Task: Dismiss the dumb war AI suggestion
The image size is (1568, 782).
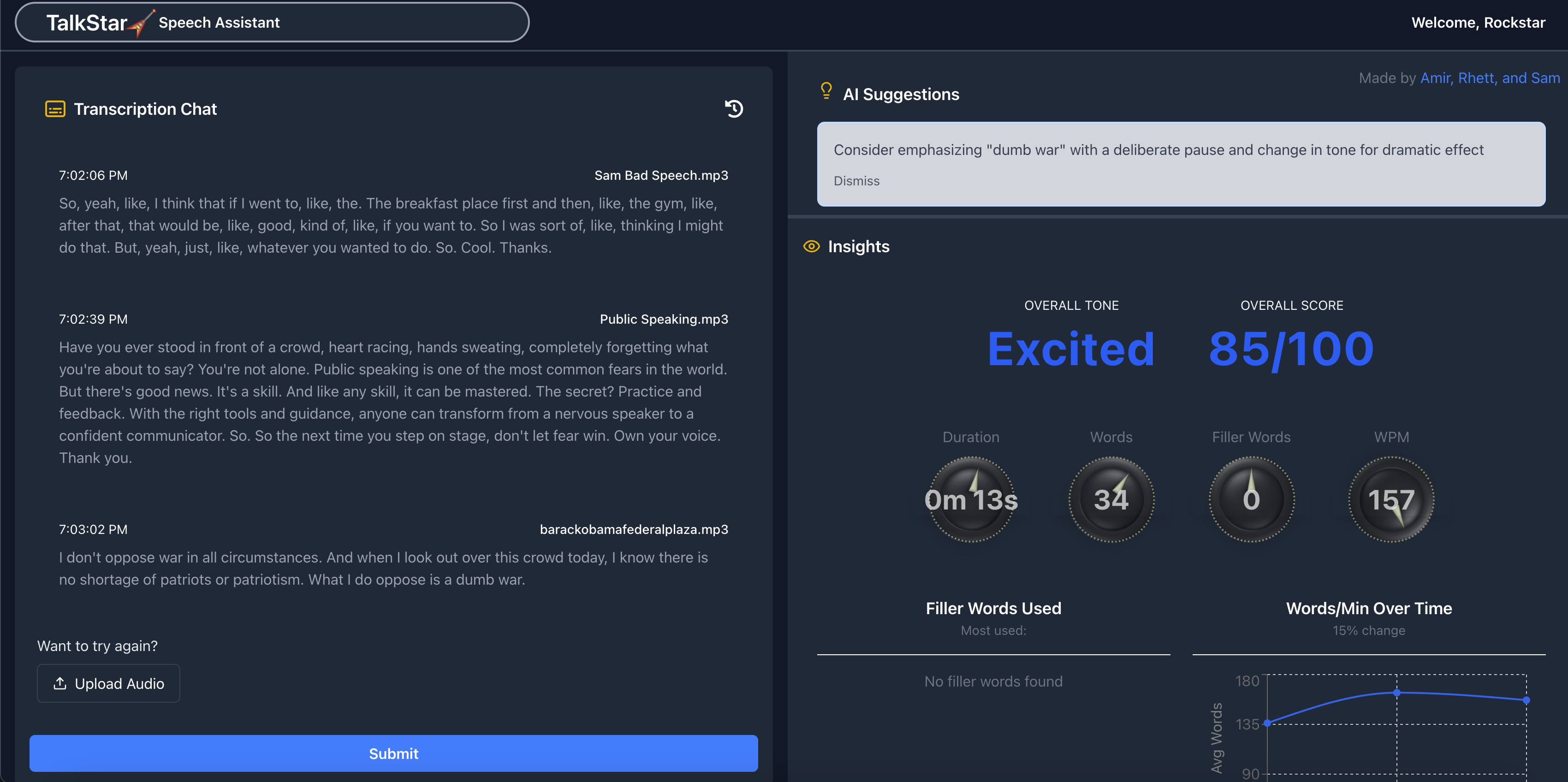Action: tap(856, 181)
